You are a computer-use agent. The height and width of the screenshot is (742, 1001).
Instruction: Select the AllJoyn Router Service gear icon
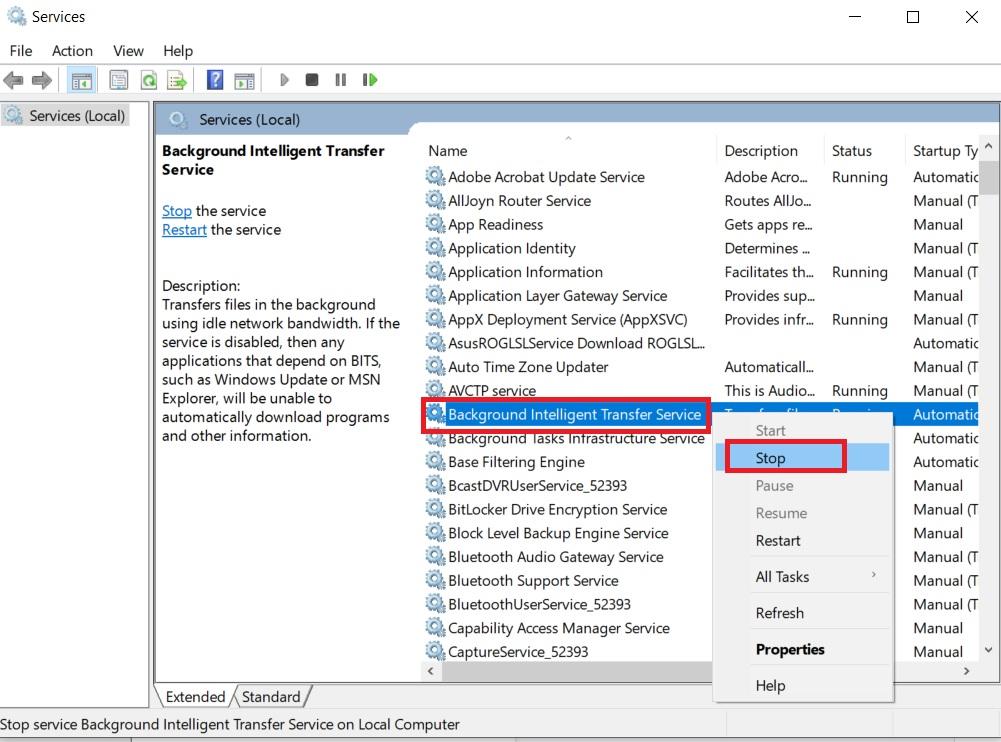coord(435,200)
